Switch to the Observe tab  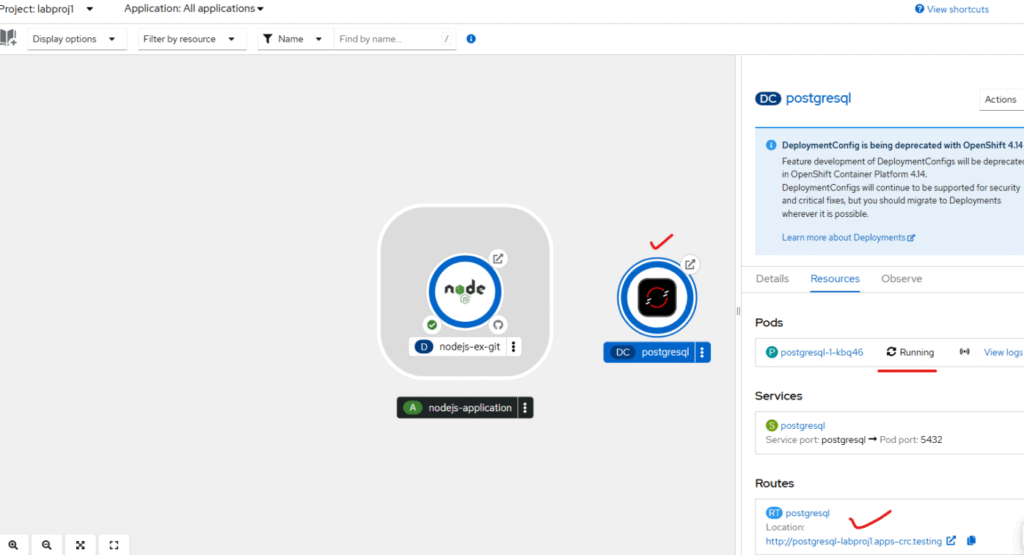click(x=901, y=279)
